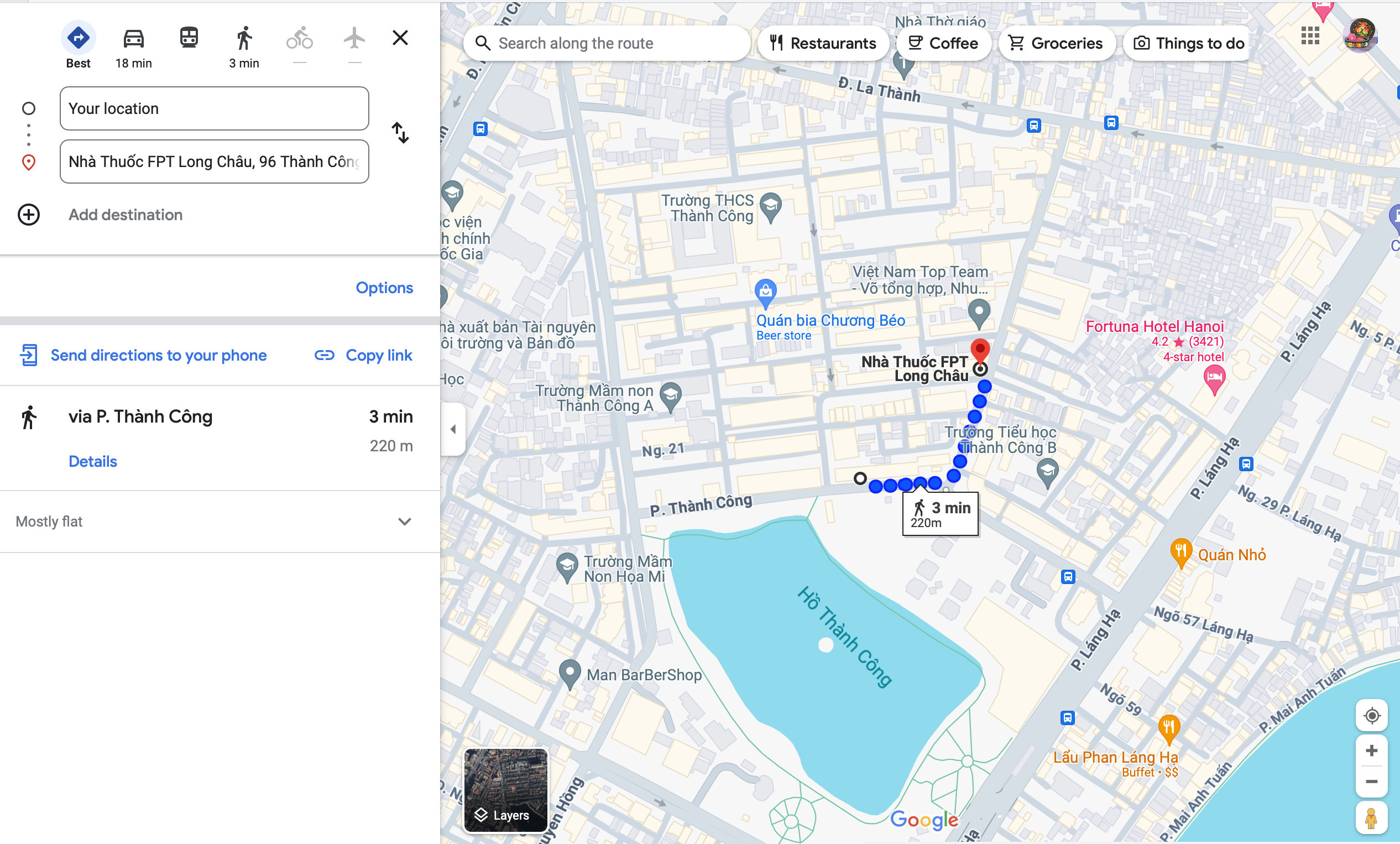Open the Layers satellite thumbnail
This screenshot has height=844, width=1400.
(x=506, y=790)
